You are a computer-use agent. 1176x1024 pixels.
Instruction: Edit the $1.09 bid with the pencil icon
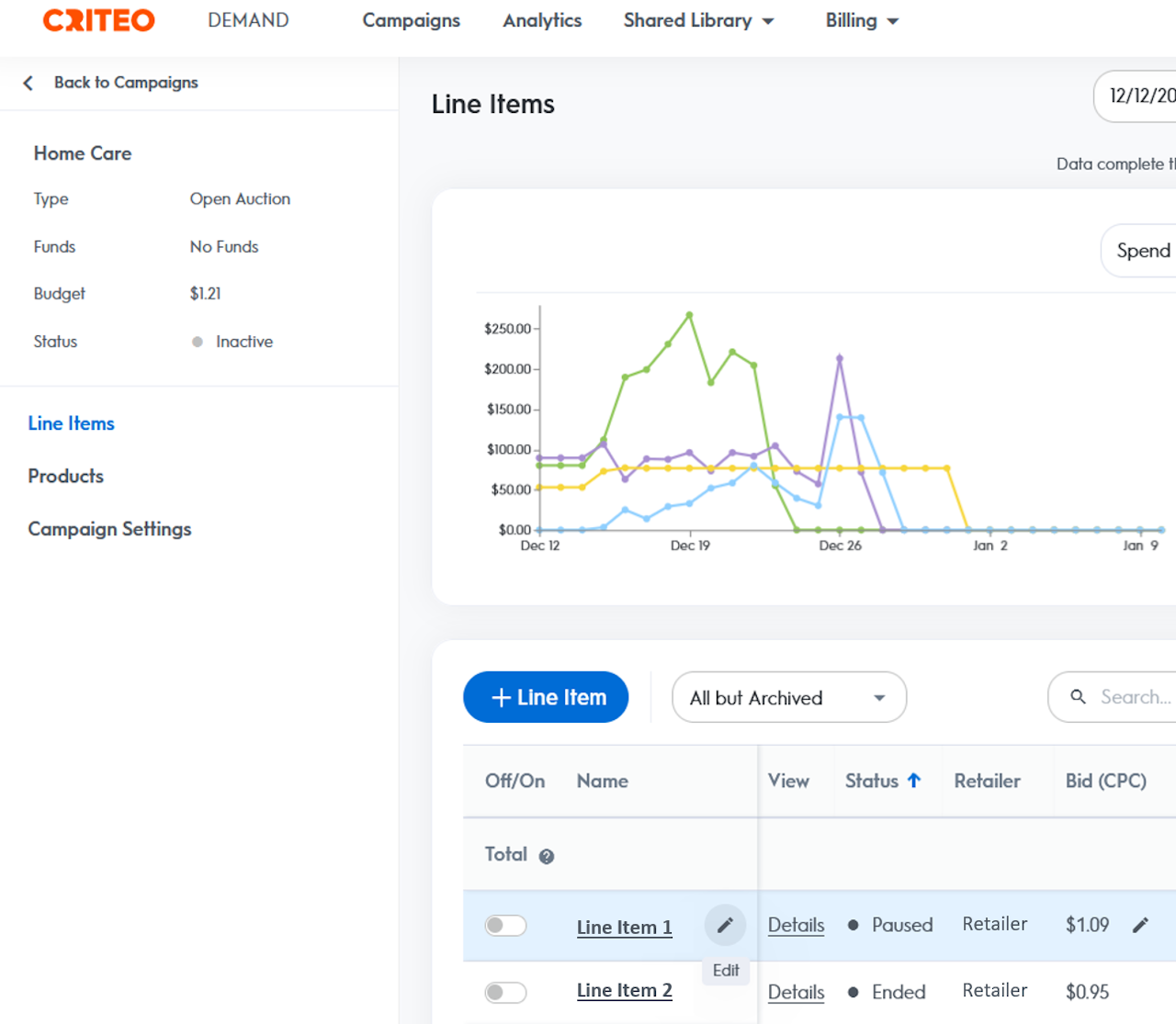click(1140, 925)
